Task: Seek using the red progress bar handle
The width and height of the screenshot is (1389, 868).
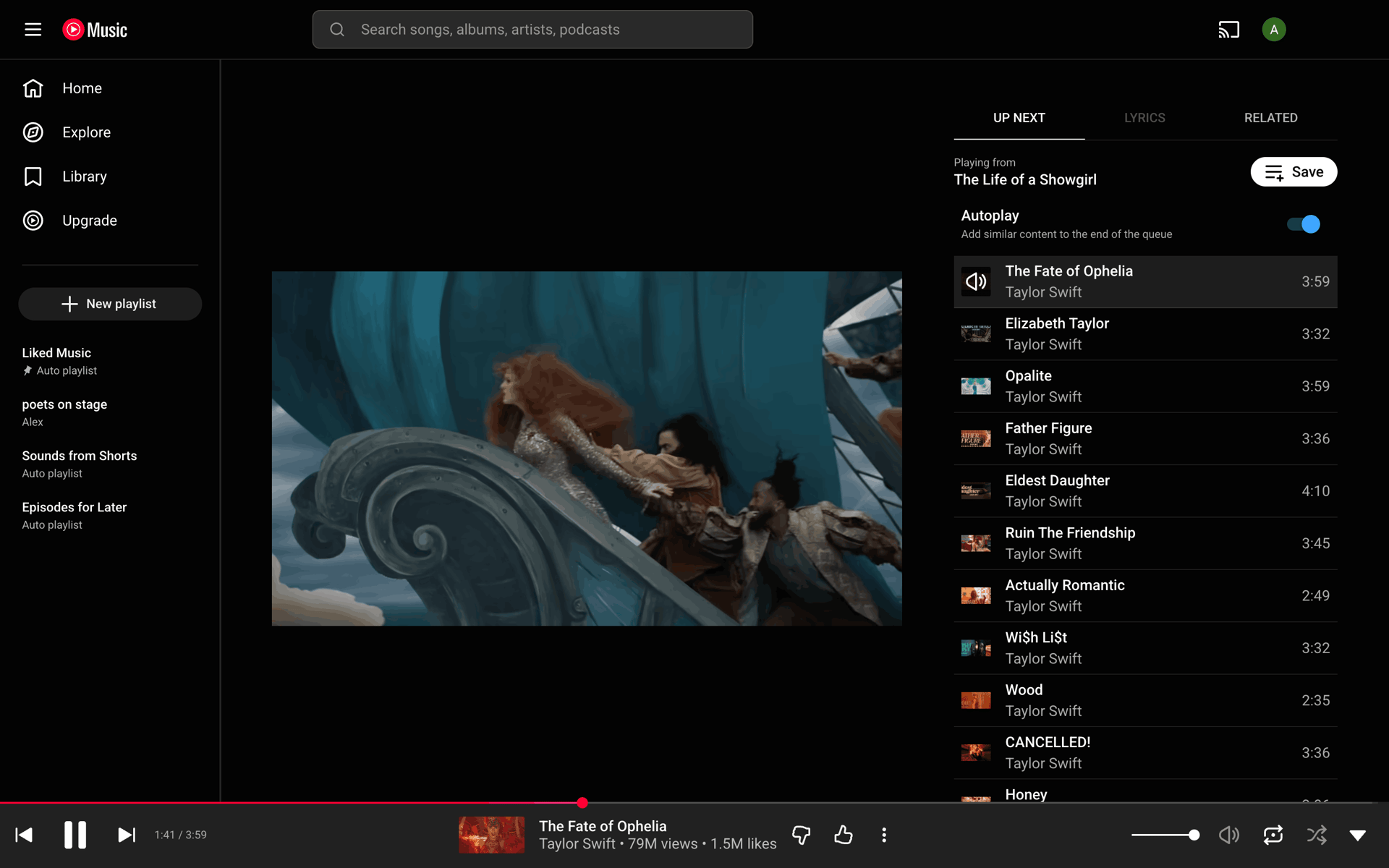Action: tap(582, 803)
